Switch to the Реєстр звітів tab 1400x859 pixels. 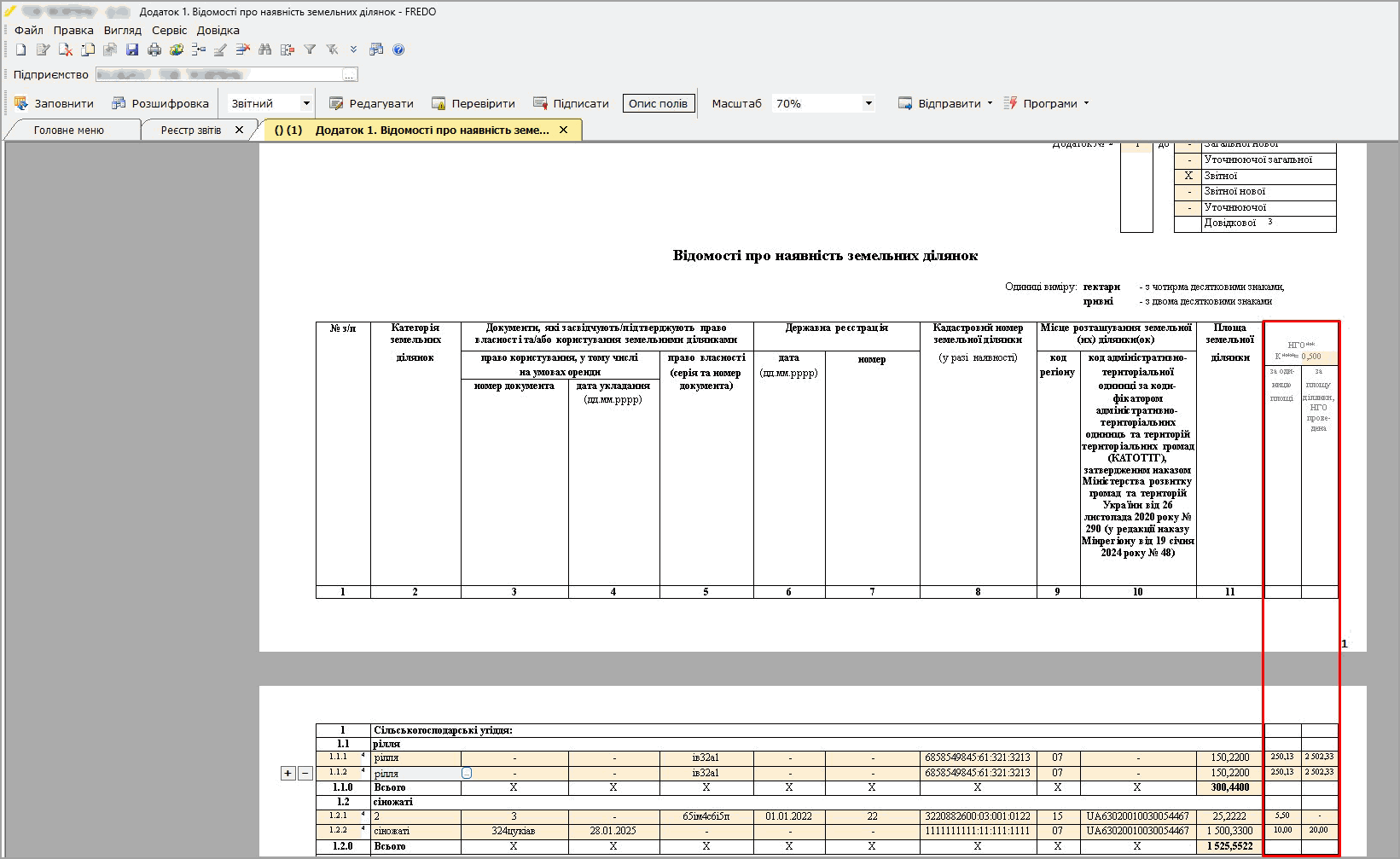(191, 131)
